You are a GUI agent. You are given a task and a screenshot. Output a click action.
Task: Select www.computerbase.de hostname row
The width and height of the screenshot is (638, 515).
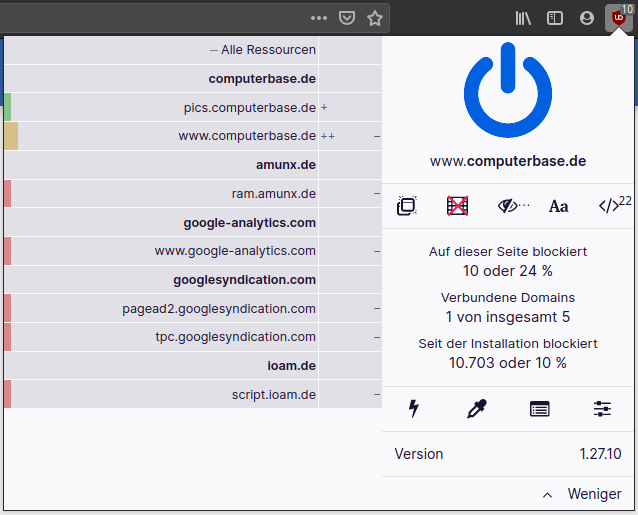click(x=161, y=136)
